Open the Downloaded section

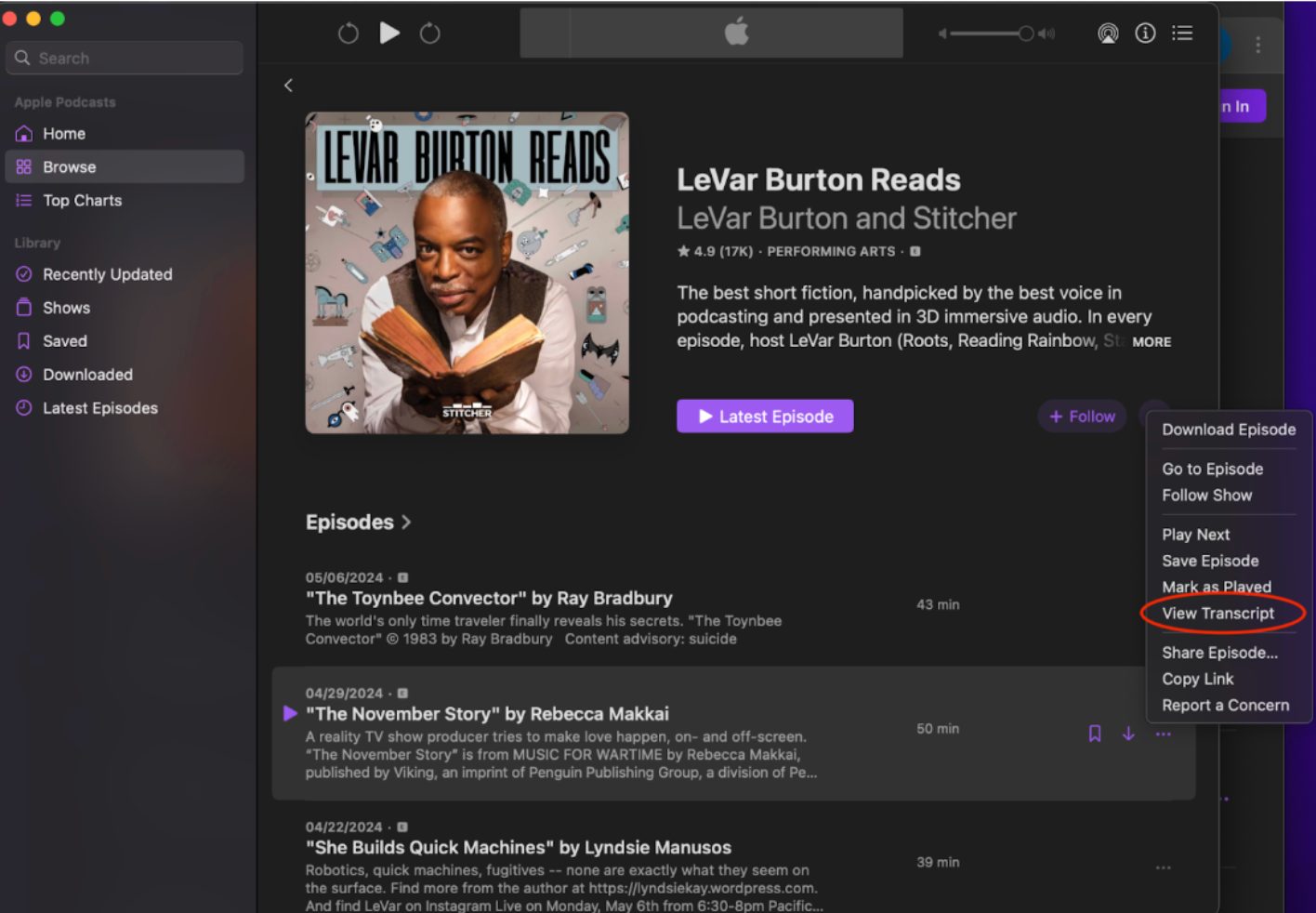87,374
